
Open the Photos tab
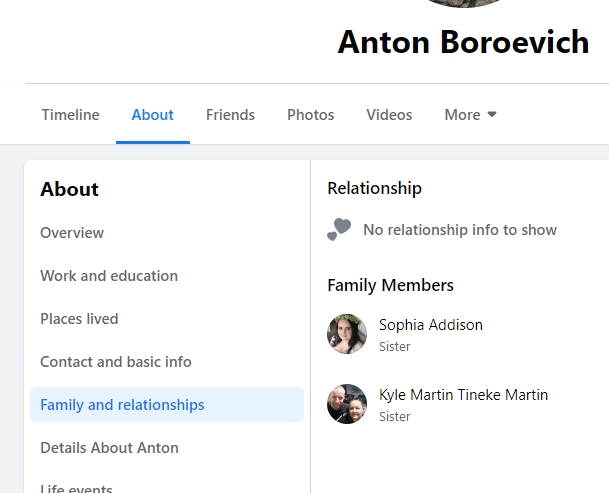click(311, 115)
